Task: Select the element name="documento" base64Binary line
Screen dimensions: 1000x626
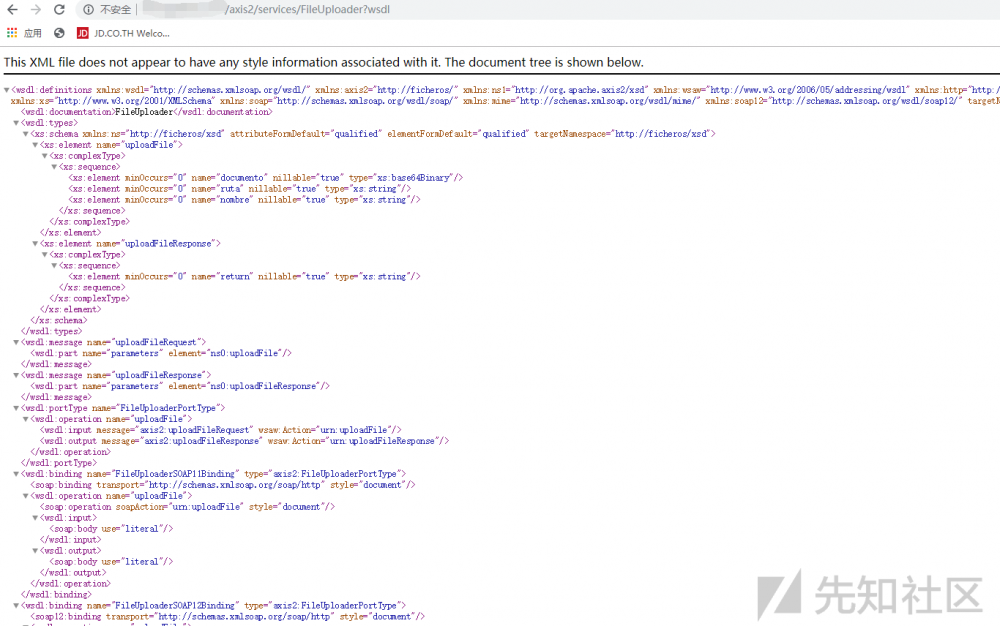Action: [266, 178]
